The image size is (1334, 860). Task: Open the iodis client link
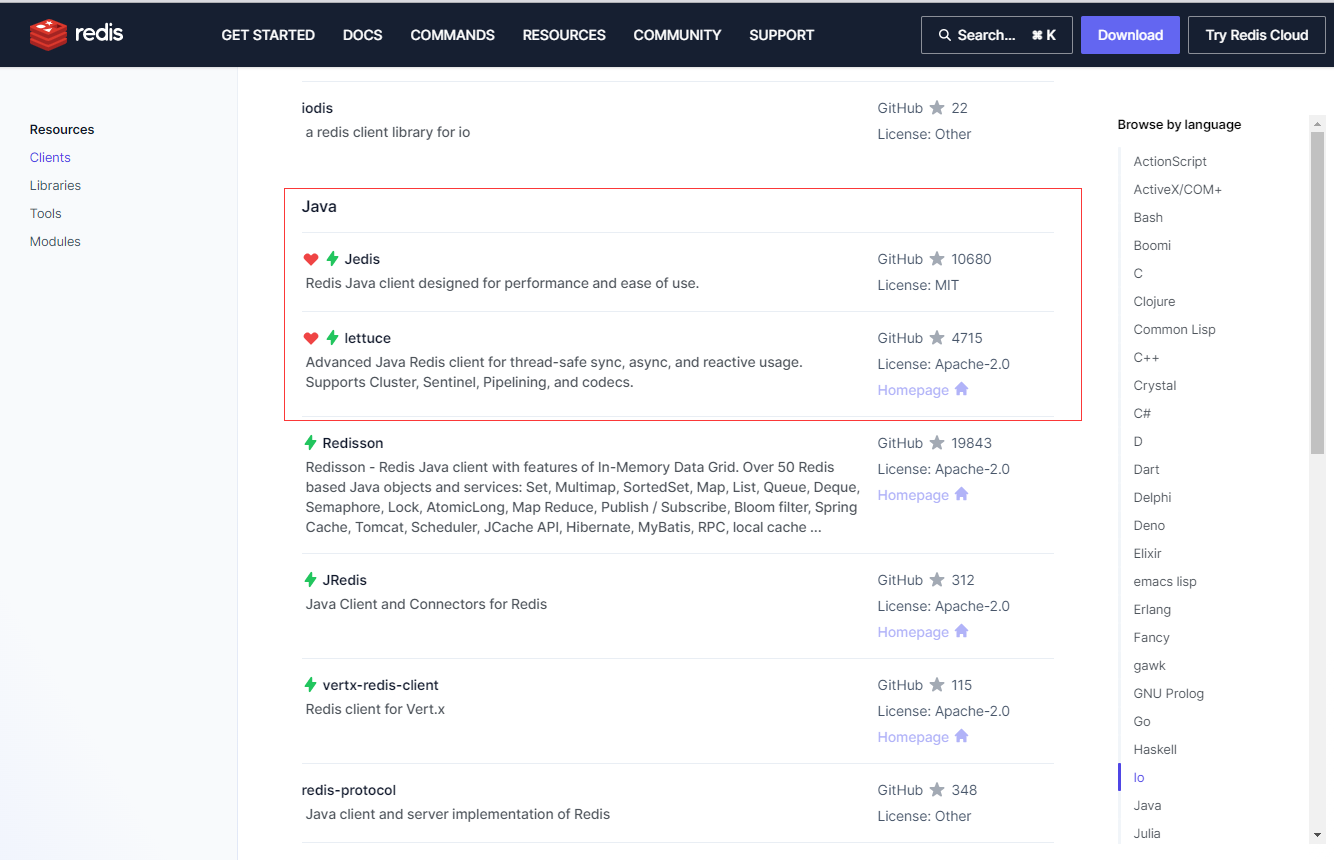pyautogui.click(x=317, y=108)
